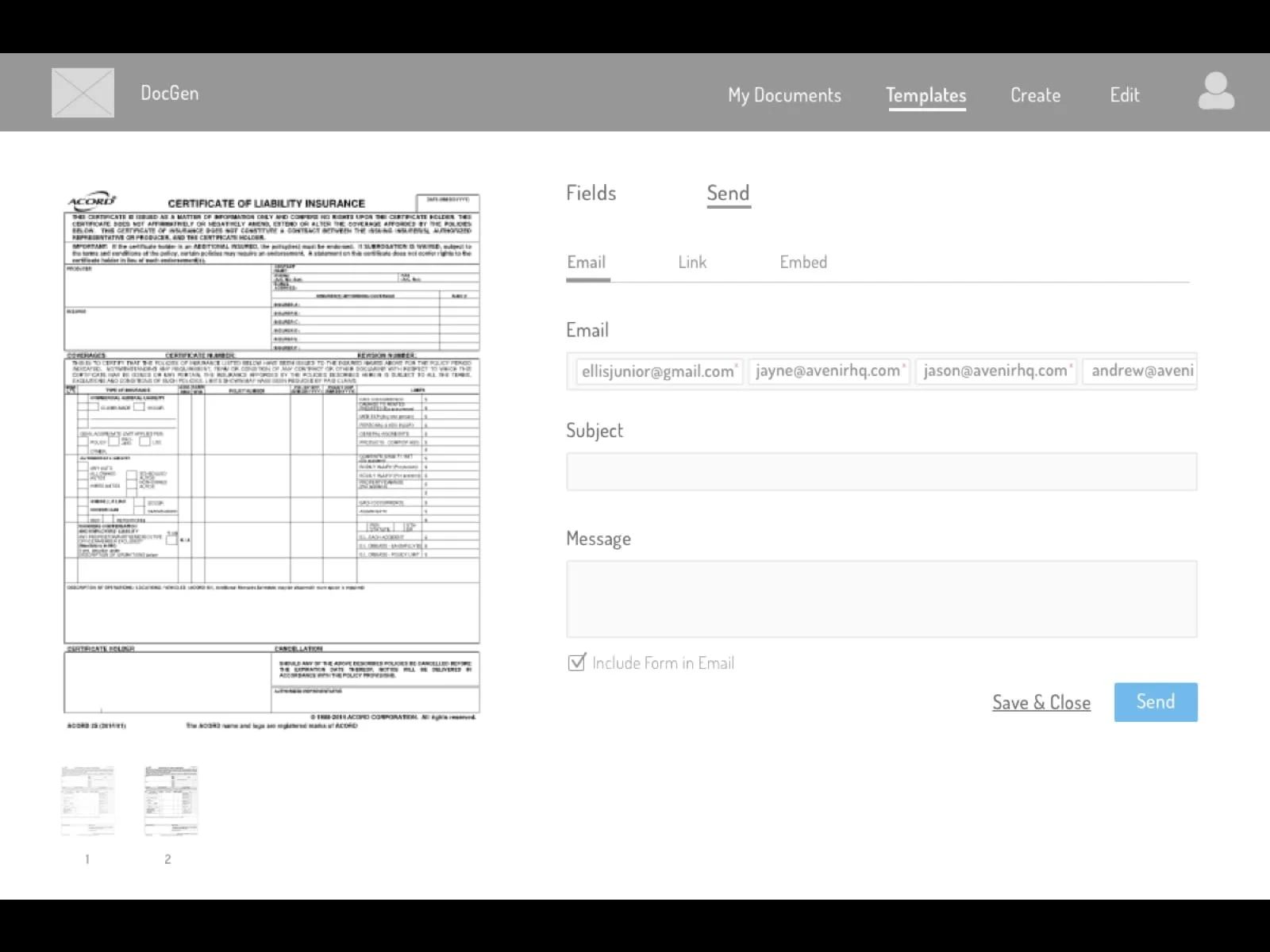
Task: Remove jason@avenirhq.com recipient chip
Action: (x=1071, y=365)
